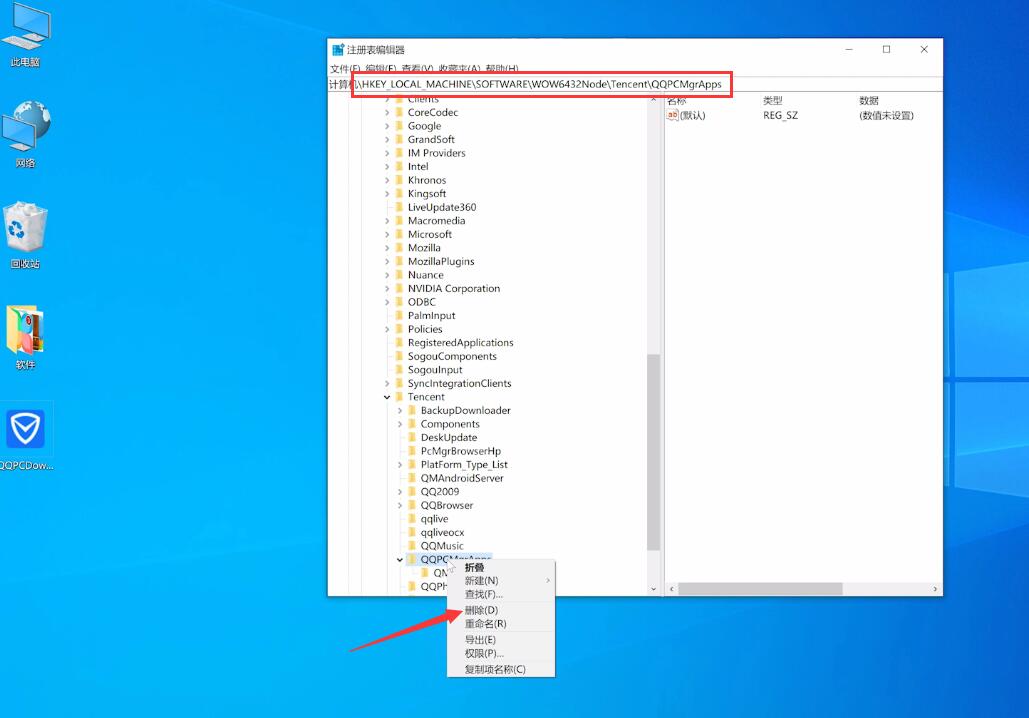The height and width of the screenshot is (718, 1029).
Task: Expand the BackupDownloader subkey
Action: [x=400, y=410]
